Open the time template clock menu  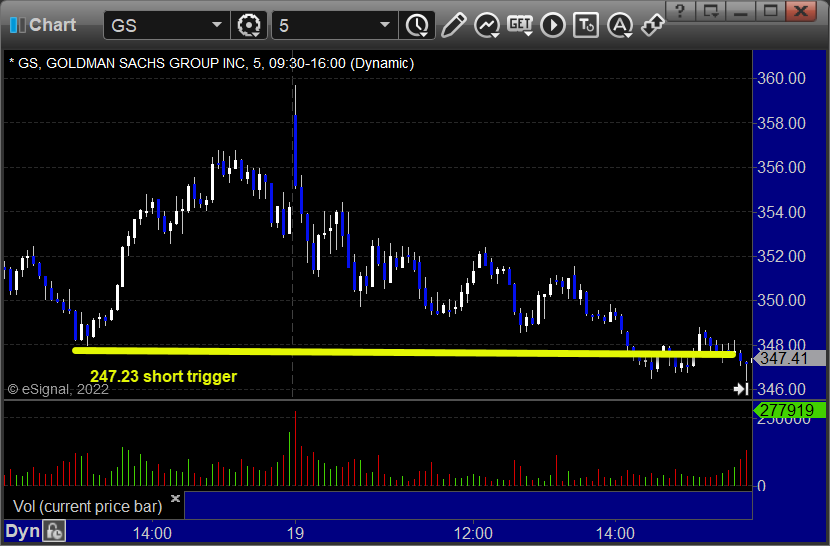(x=418, y=25)
